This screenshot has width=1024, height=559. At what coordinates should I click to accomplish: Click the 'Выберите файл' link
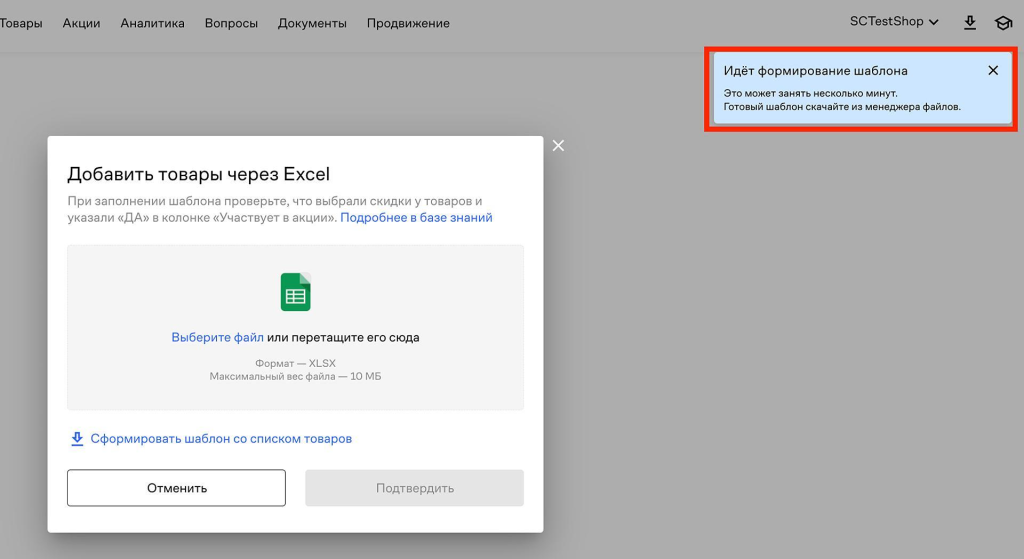click(217, 338)
